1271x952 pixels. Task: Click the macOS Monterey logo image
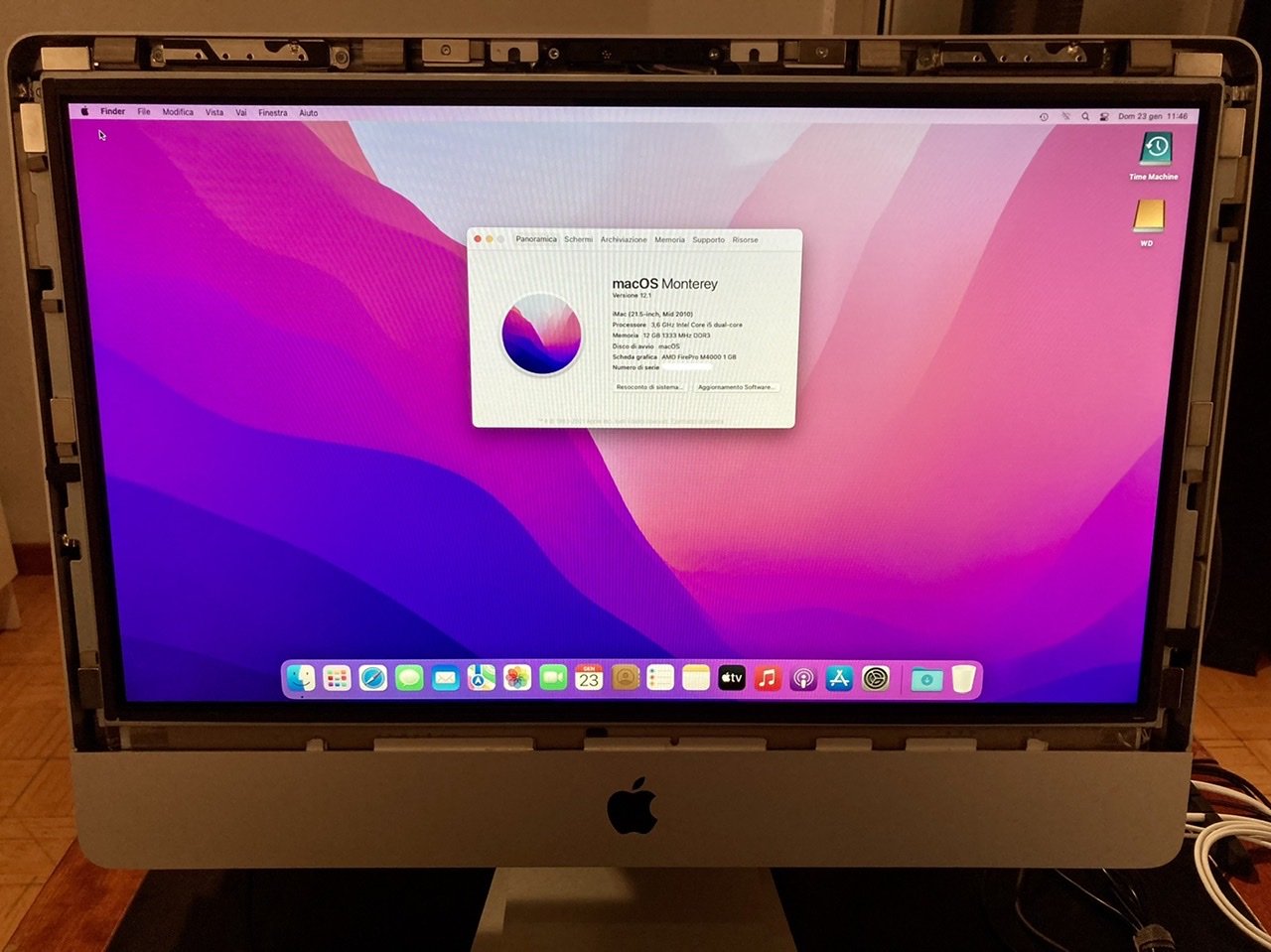pos(541,335)
